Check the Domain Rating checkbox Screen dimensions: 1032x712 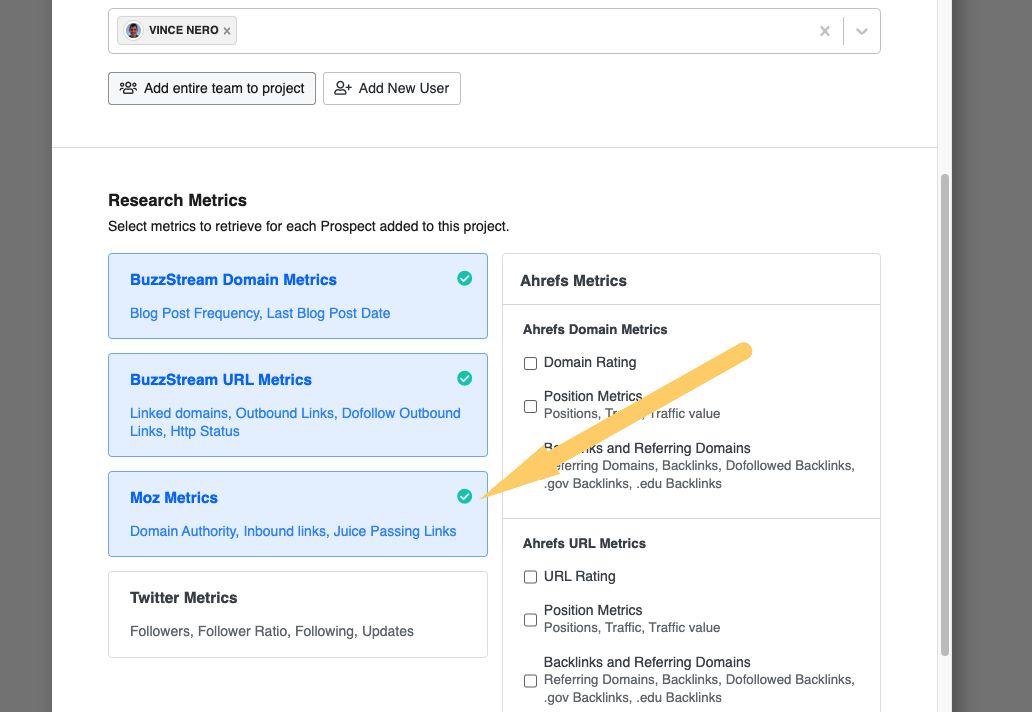coord(530,363)
